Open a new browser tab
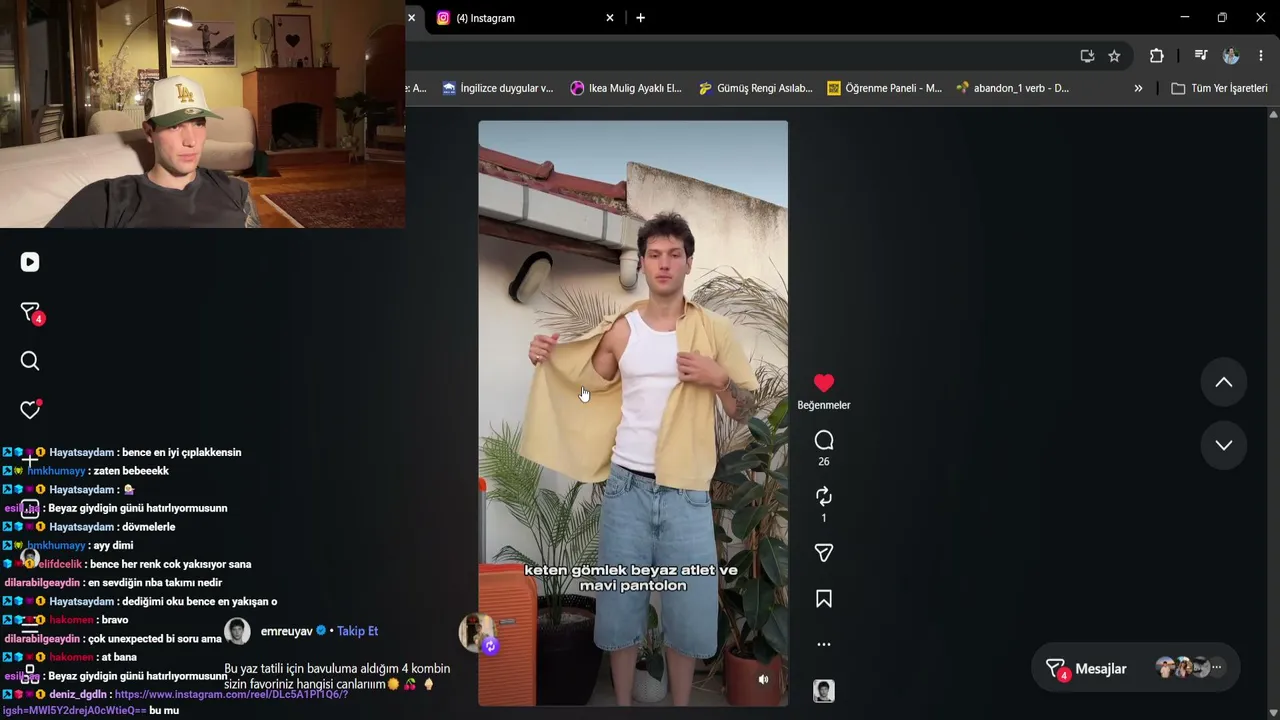 click(x=640, y=18)
